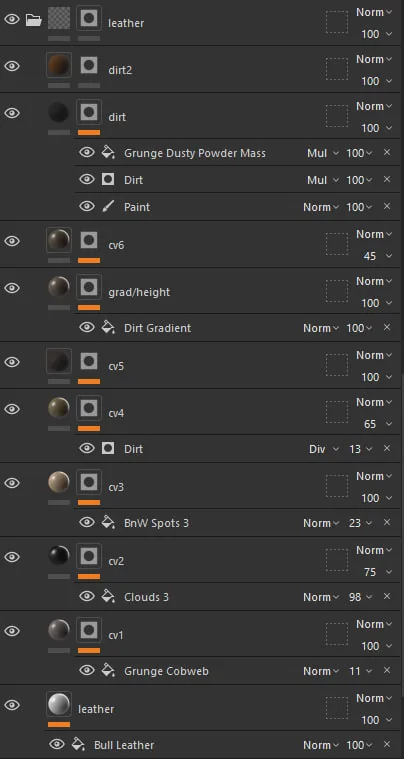Select the Clouds 3 effect row

(239, 597)
